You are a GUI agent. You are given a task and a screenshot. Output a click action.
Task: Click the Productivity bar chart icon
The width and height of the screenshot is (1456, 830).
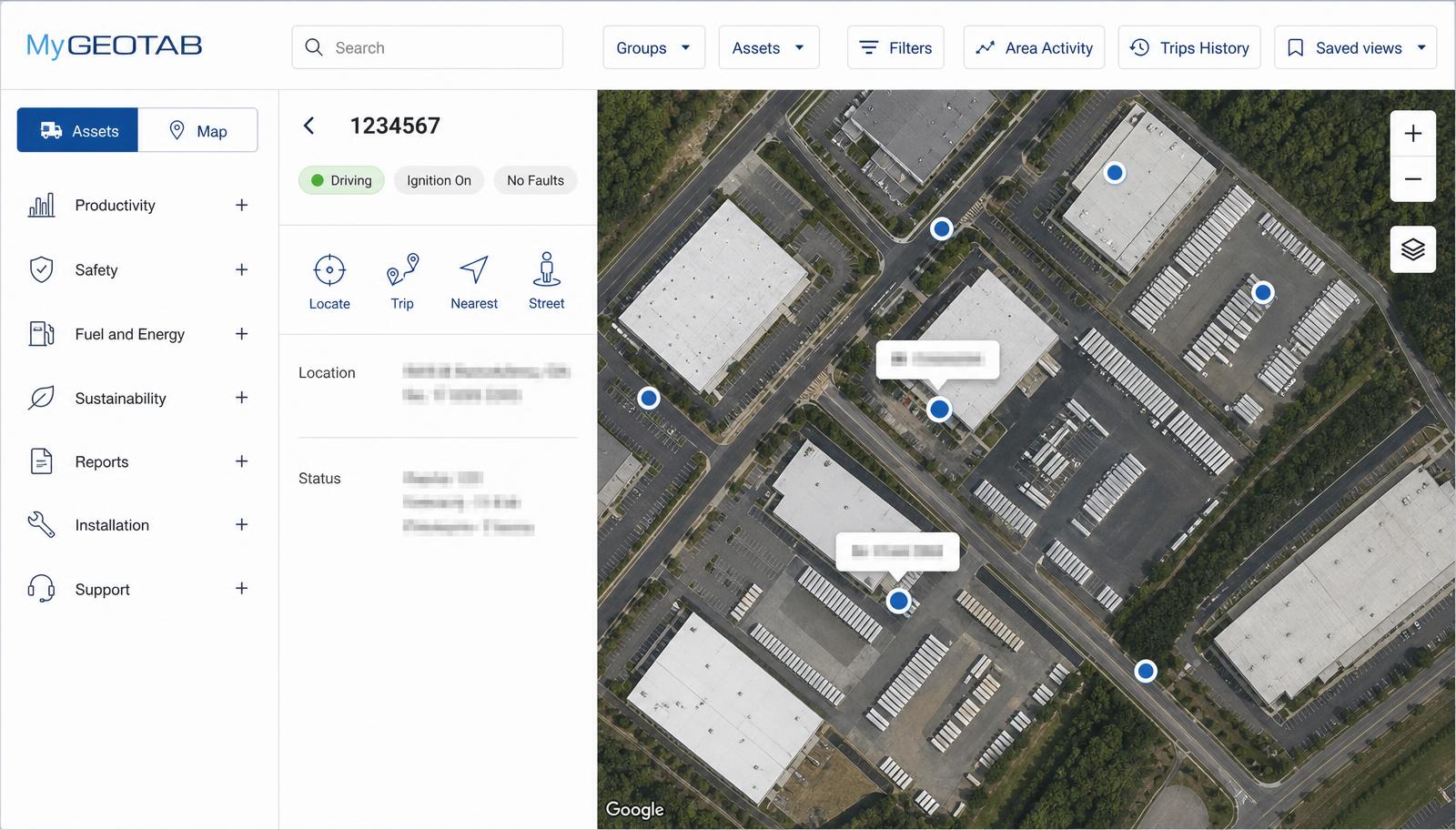click(41, 205)
